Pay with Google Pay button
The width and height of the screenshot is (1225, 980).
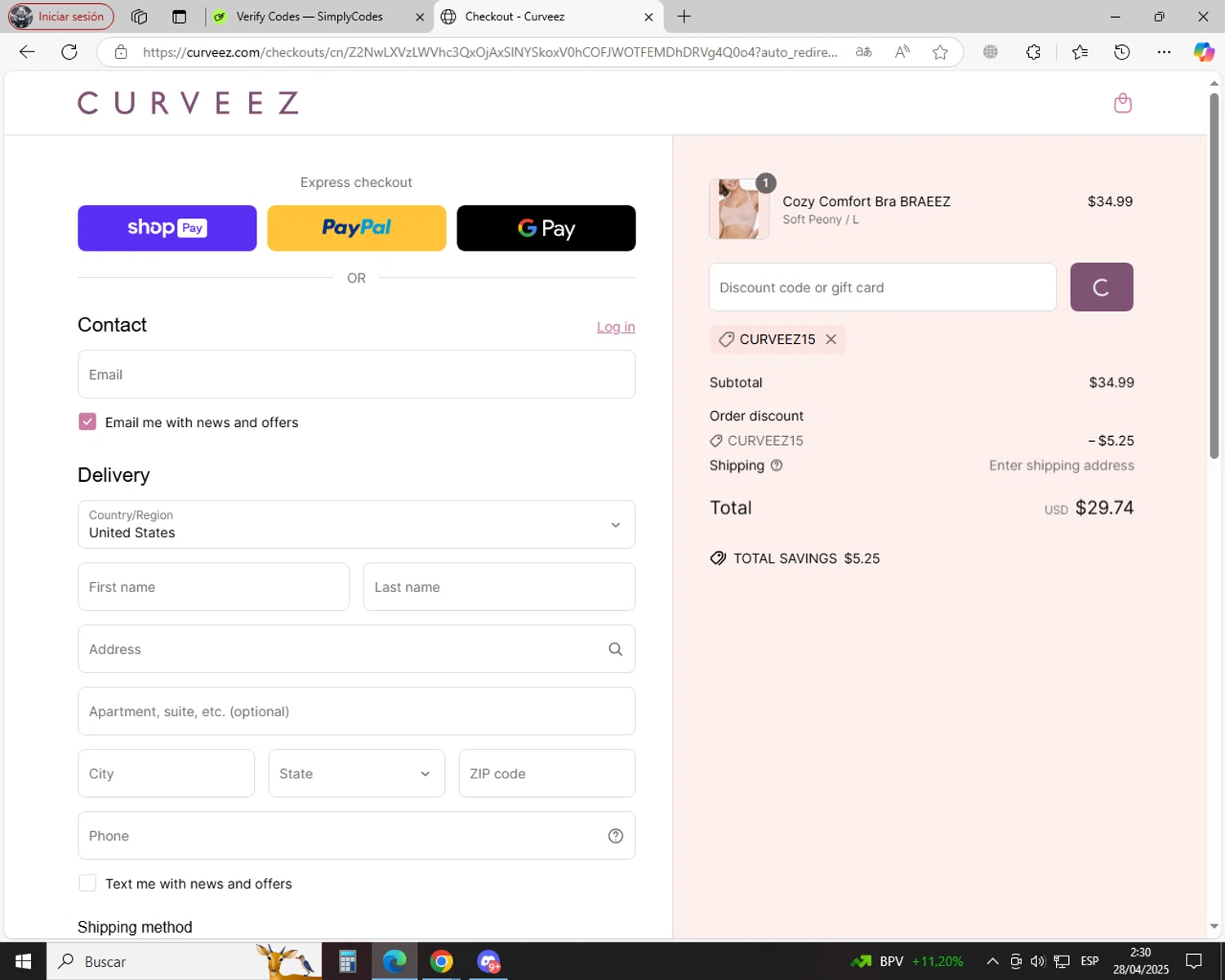(x=546, y=228)
